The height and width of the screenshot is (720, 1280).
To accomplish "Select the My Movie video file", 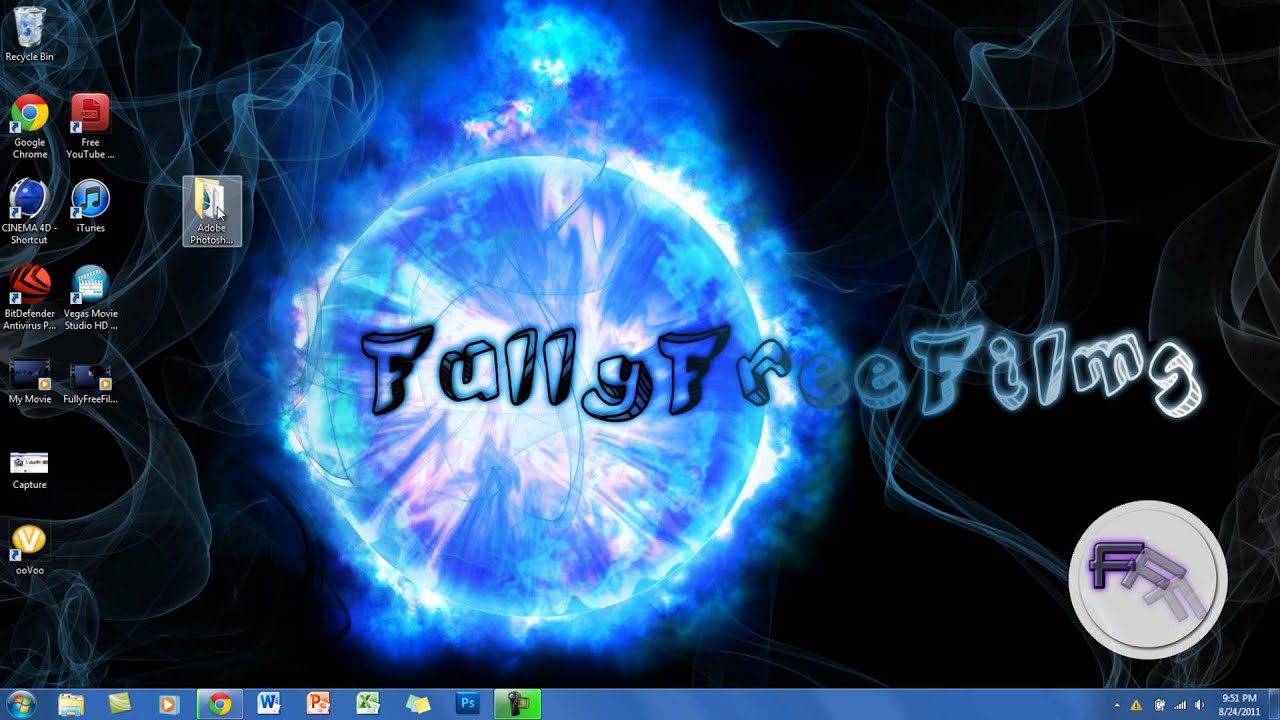I will coord(30,382).
